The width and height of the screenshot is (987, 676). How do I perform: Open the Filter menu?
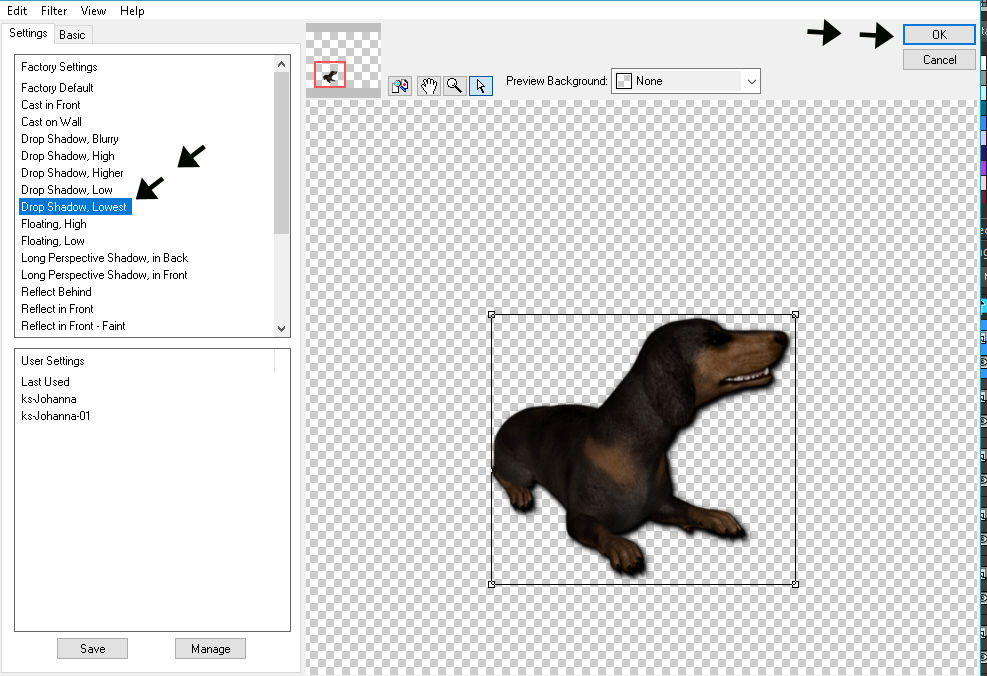click(x=54, y=11)
